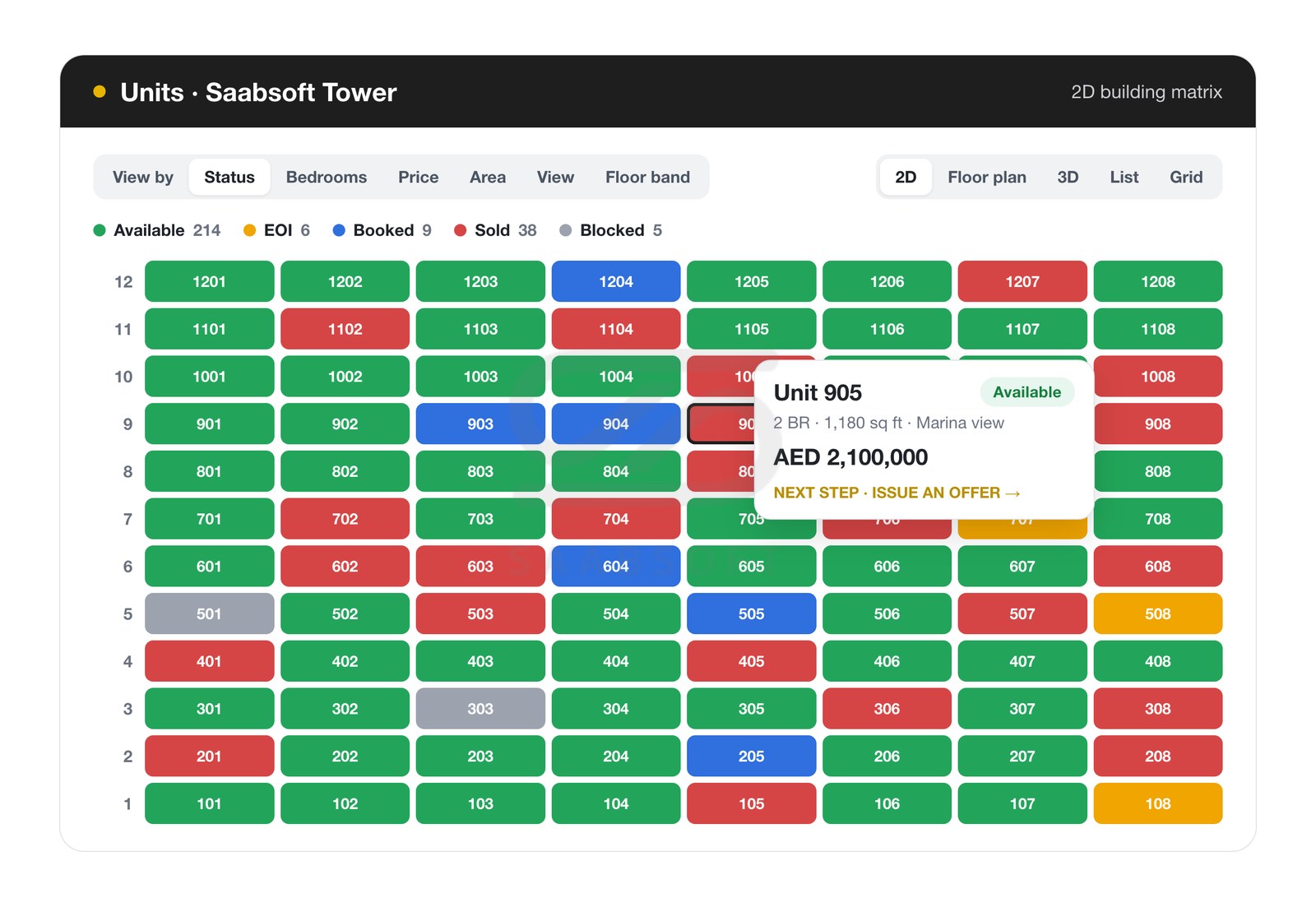Click the AED 2,100,000 price text

pyautogui.click(x=850, y=457)
